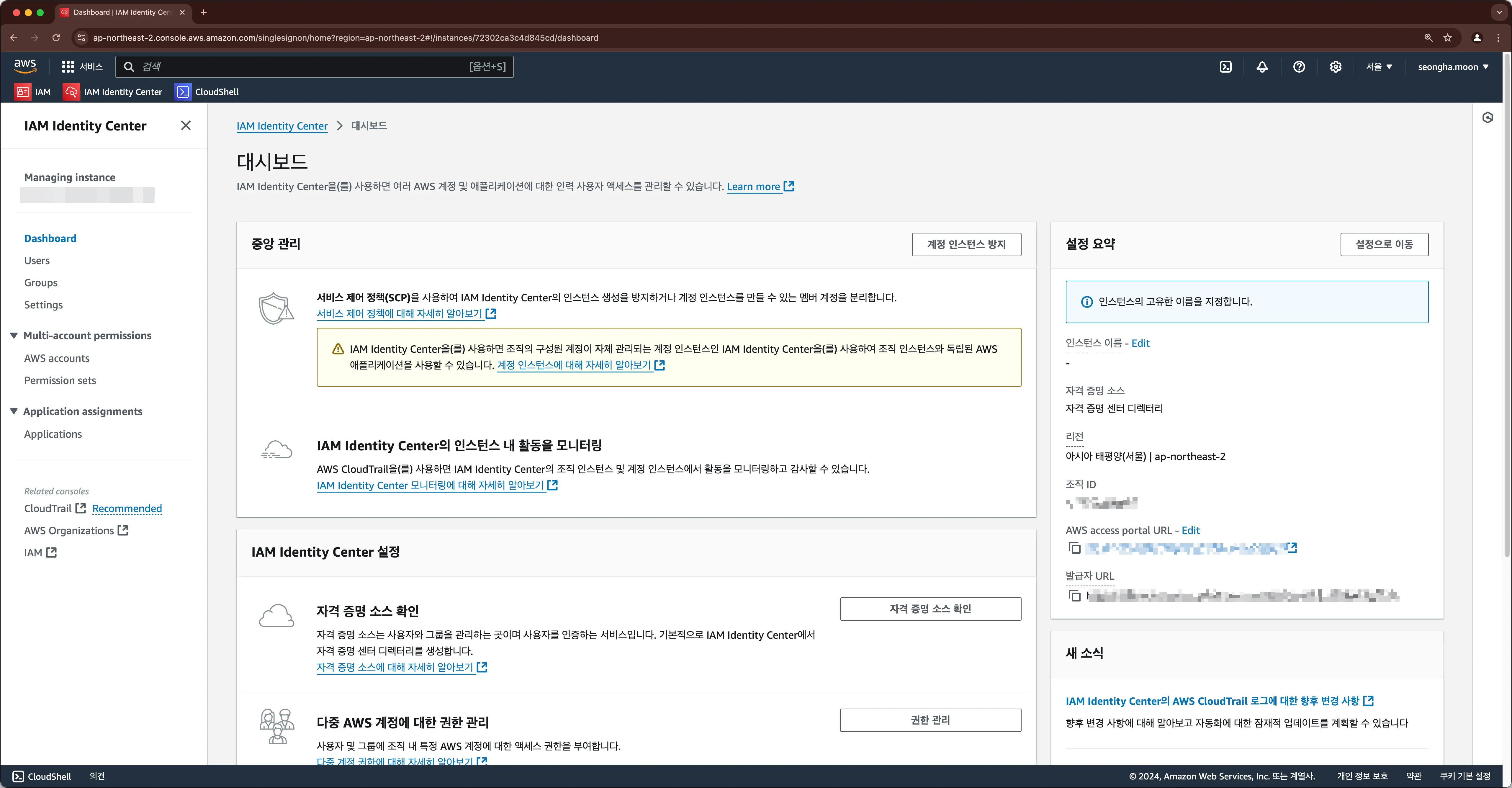
Task: Open CloudShell icon in top navigation bar
Action: 1225,67
